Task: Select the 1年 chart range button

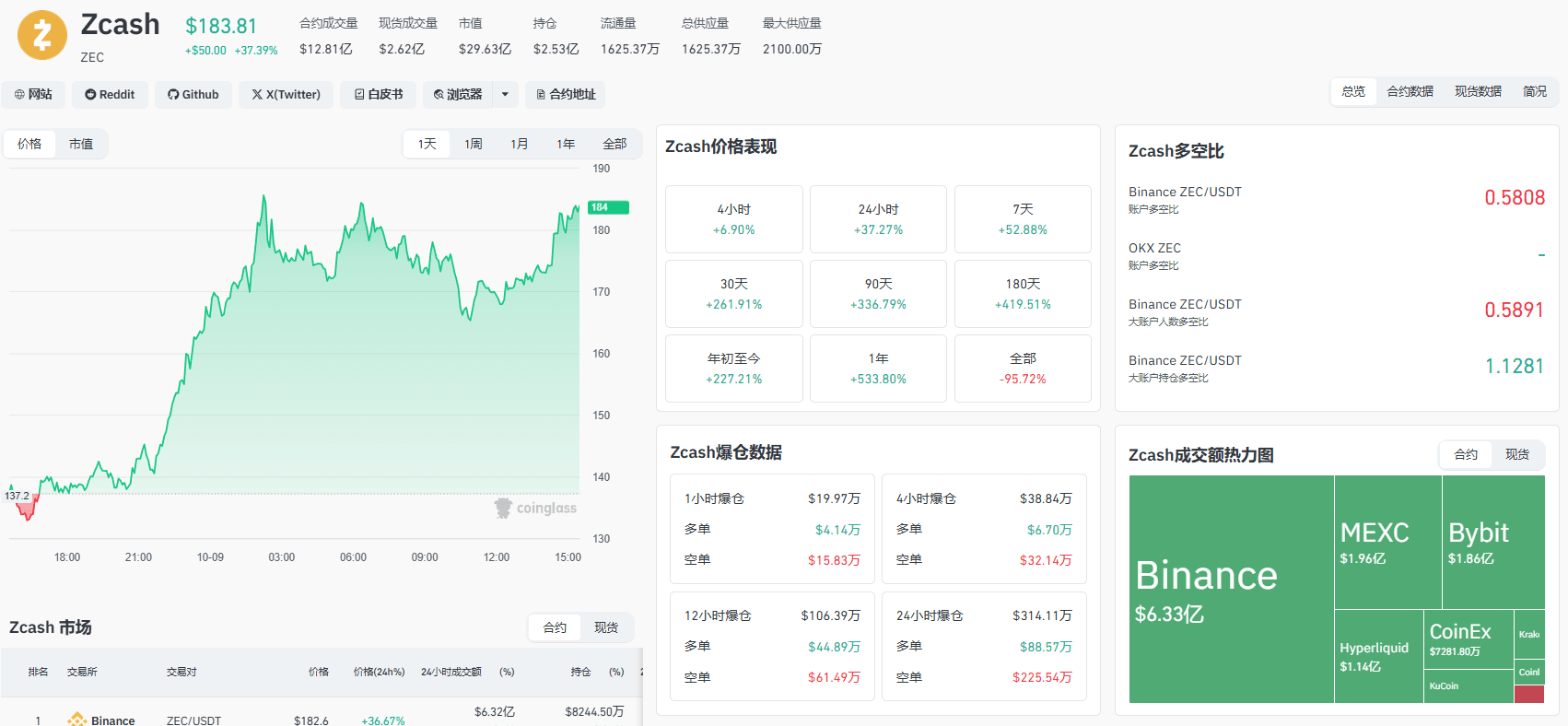Action: click(566, 144)
